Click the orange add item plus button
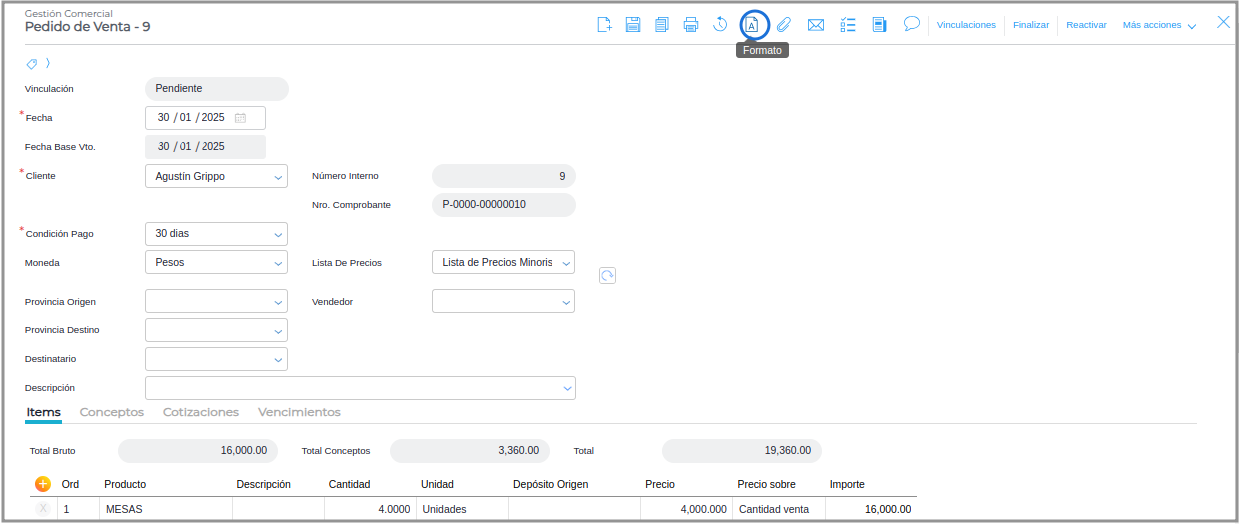 click(x=43, y=484)
